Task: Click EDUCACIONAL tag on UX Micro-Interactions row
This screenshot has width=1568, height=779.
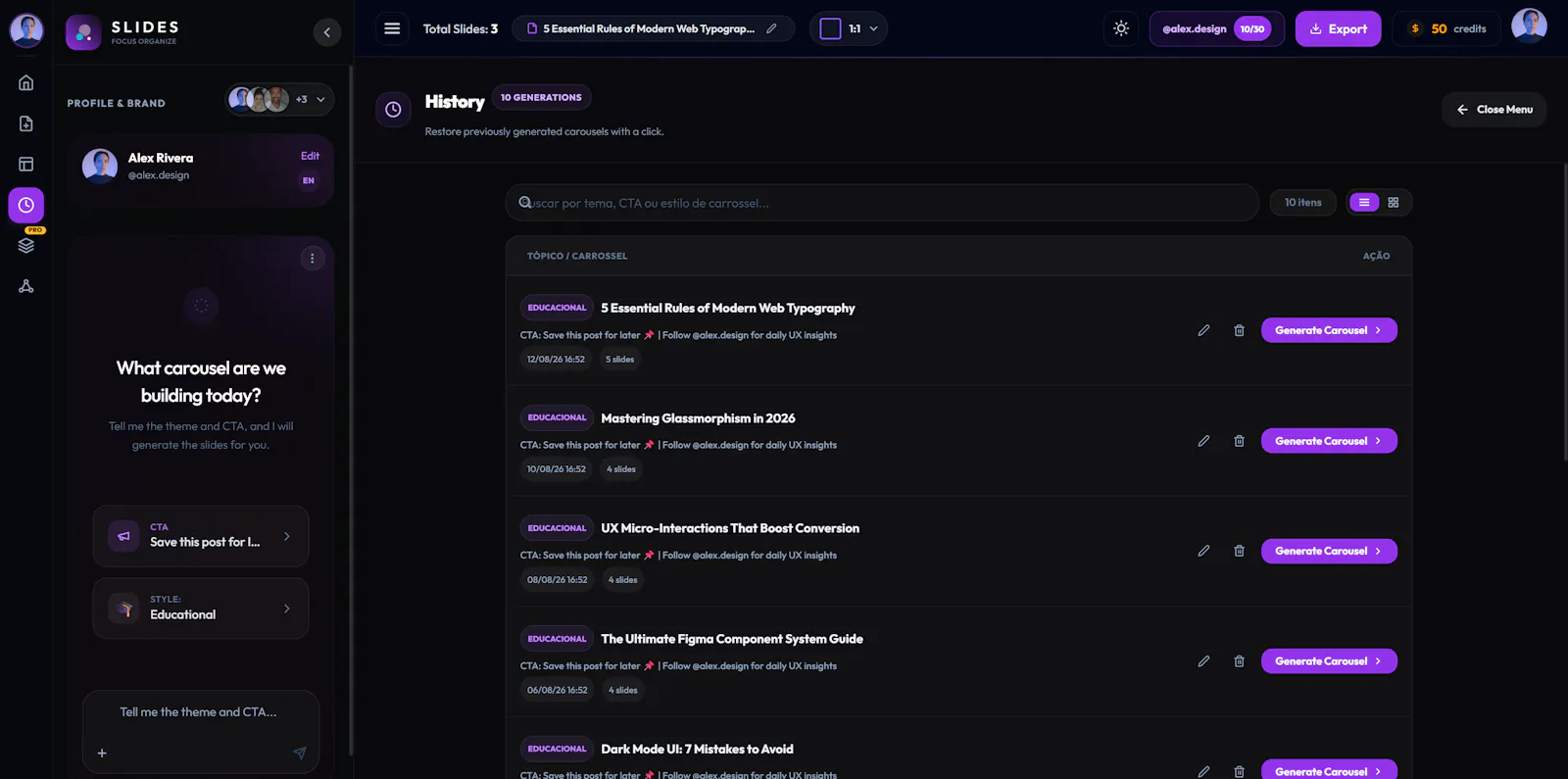Action: pos(557,528)
